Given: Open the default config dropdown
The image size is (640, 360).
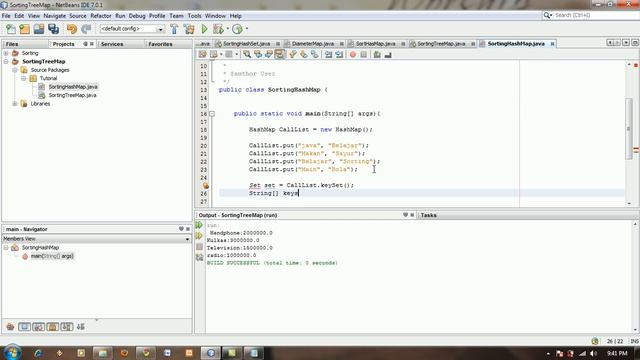Looking at the screenshot, I should point(160,29).
